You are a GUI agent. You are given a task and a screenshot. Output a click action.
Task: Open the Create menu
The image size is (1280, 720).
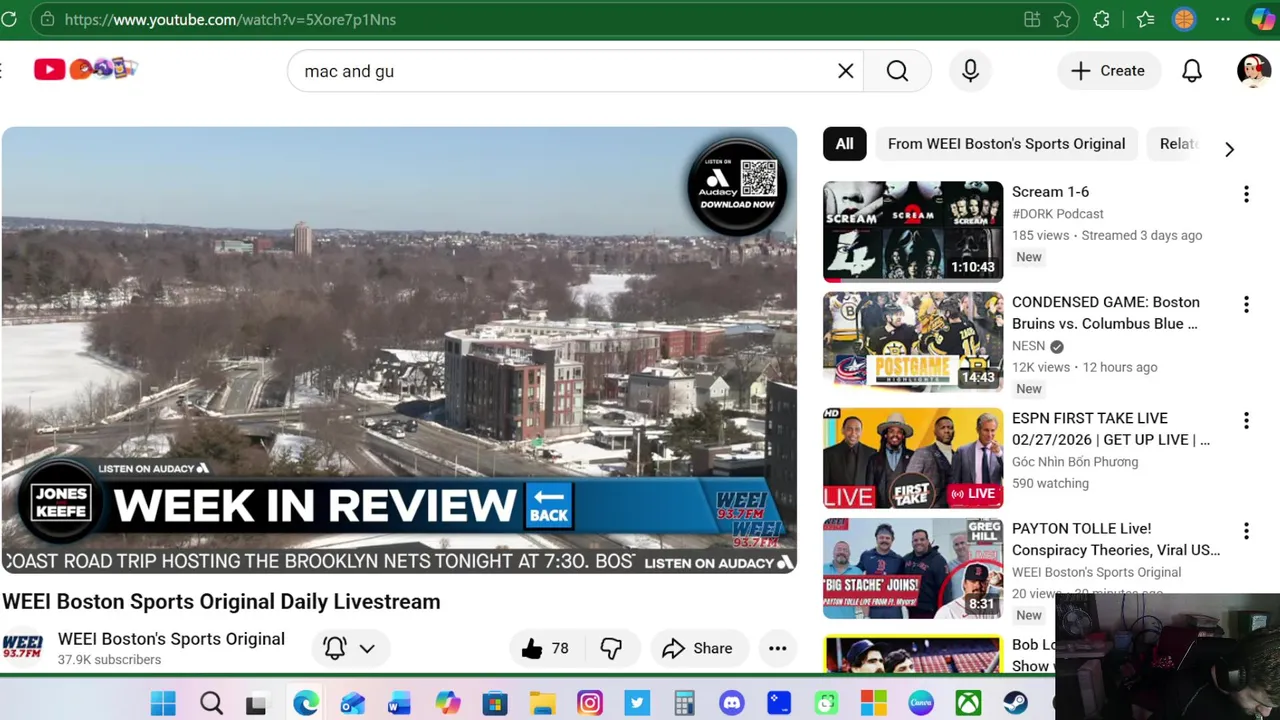1108,71
